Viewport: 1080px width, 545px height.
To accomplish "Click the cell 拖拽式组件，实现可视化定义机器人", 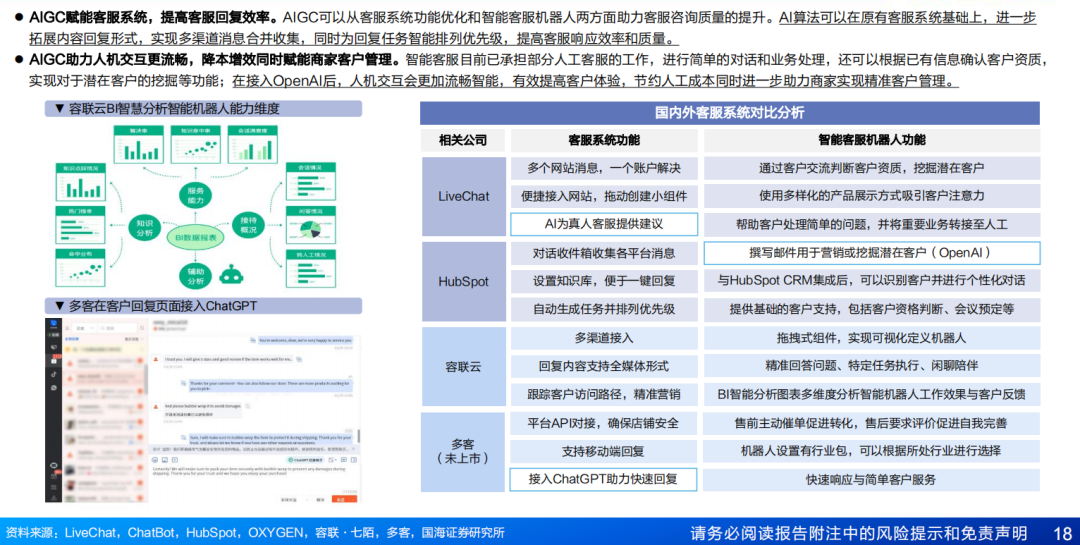I will (x=871, y=338).
